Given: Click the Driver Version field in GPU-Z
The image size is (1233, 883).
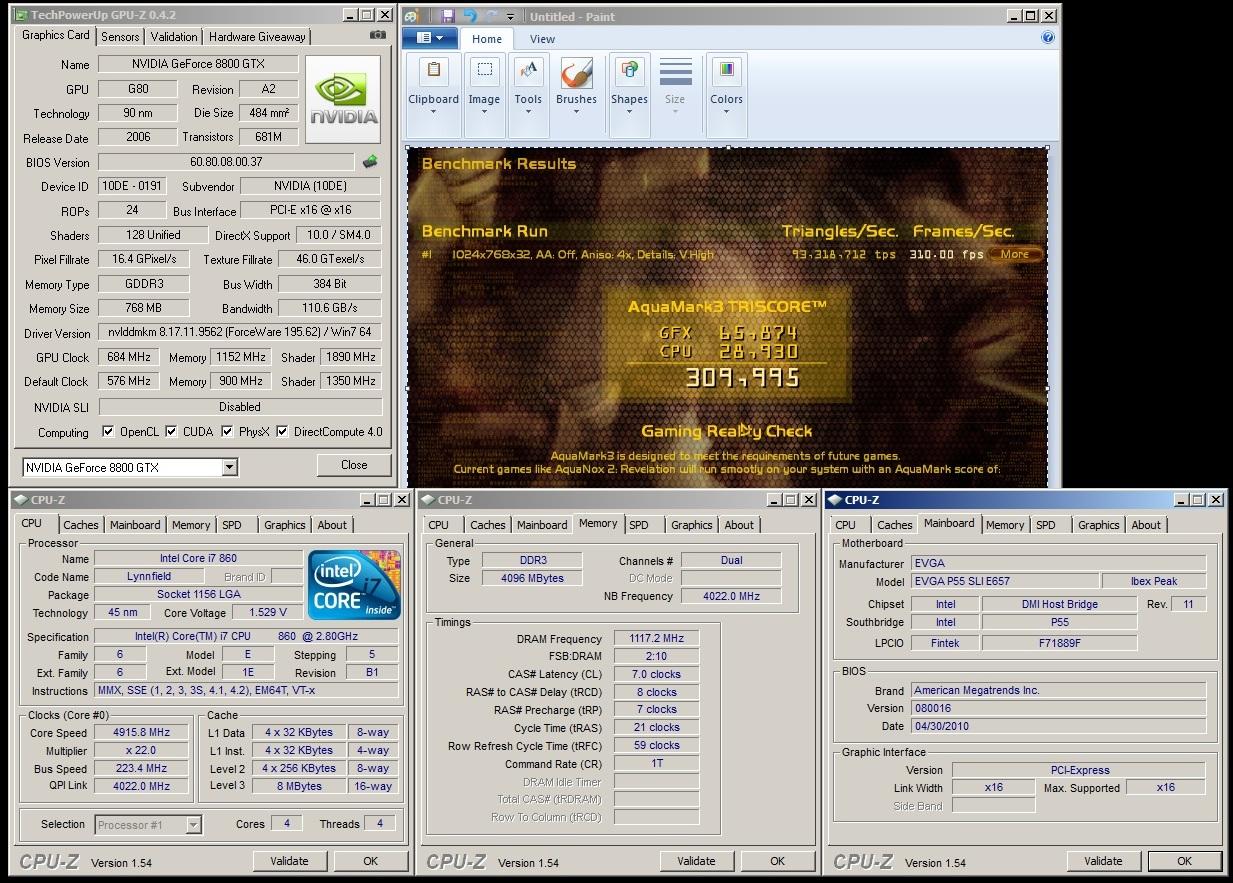Looking at the screenshot, I should click(239, 333).
